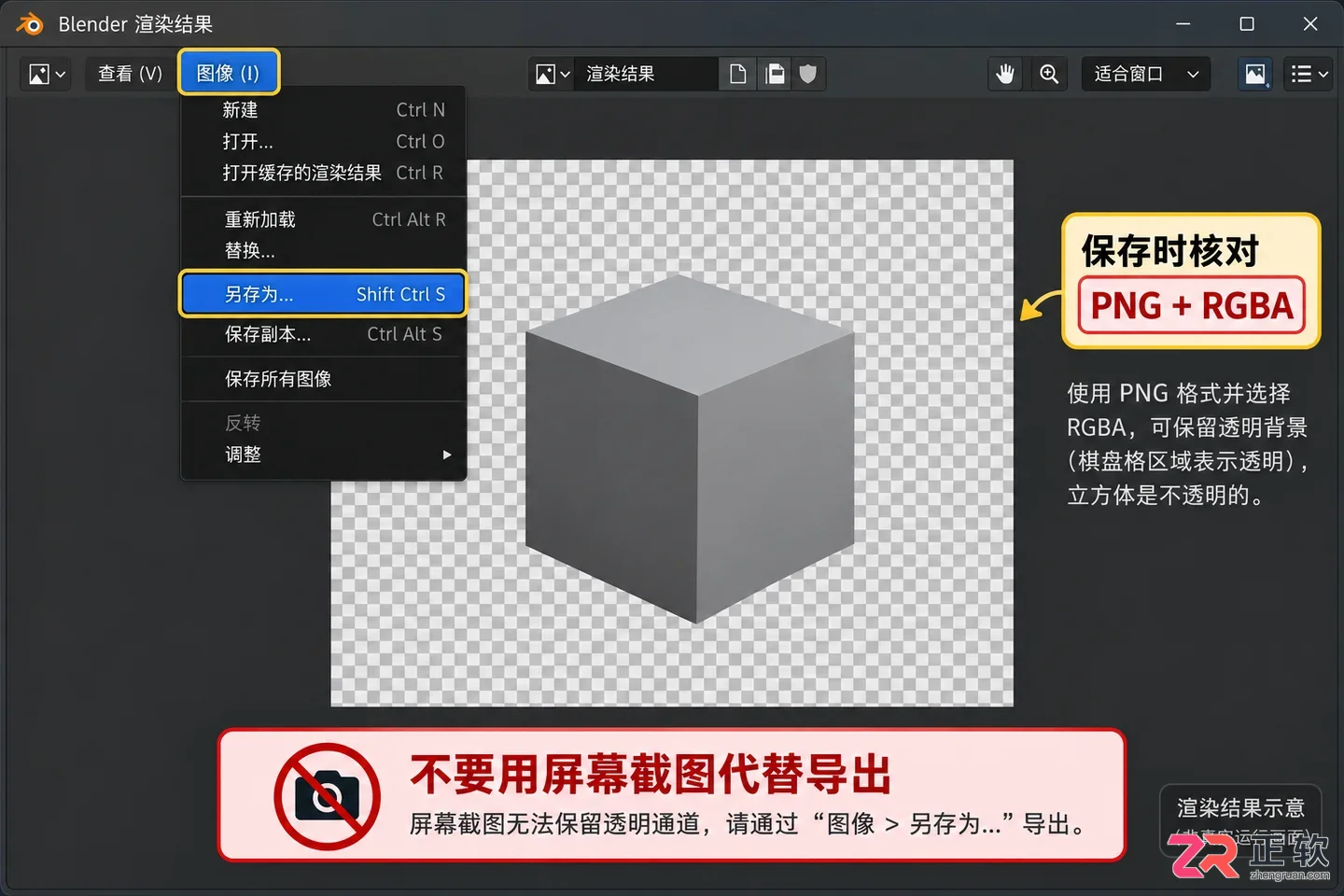Click 另存为... to save the render

click(x=322, y=294)
